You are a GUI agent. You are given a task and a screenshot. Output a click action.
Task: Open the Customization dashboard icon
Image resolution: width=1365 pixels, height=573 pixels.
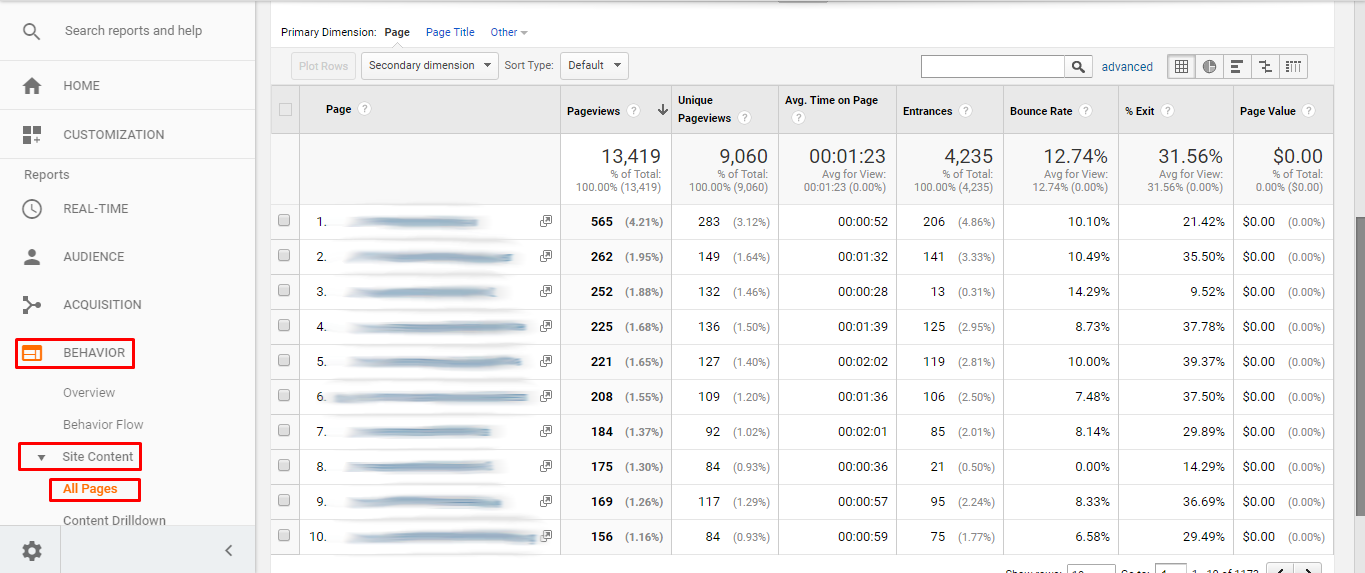coord(32,135)
